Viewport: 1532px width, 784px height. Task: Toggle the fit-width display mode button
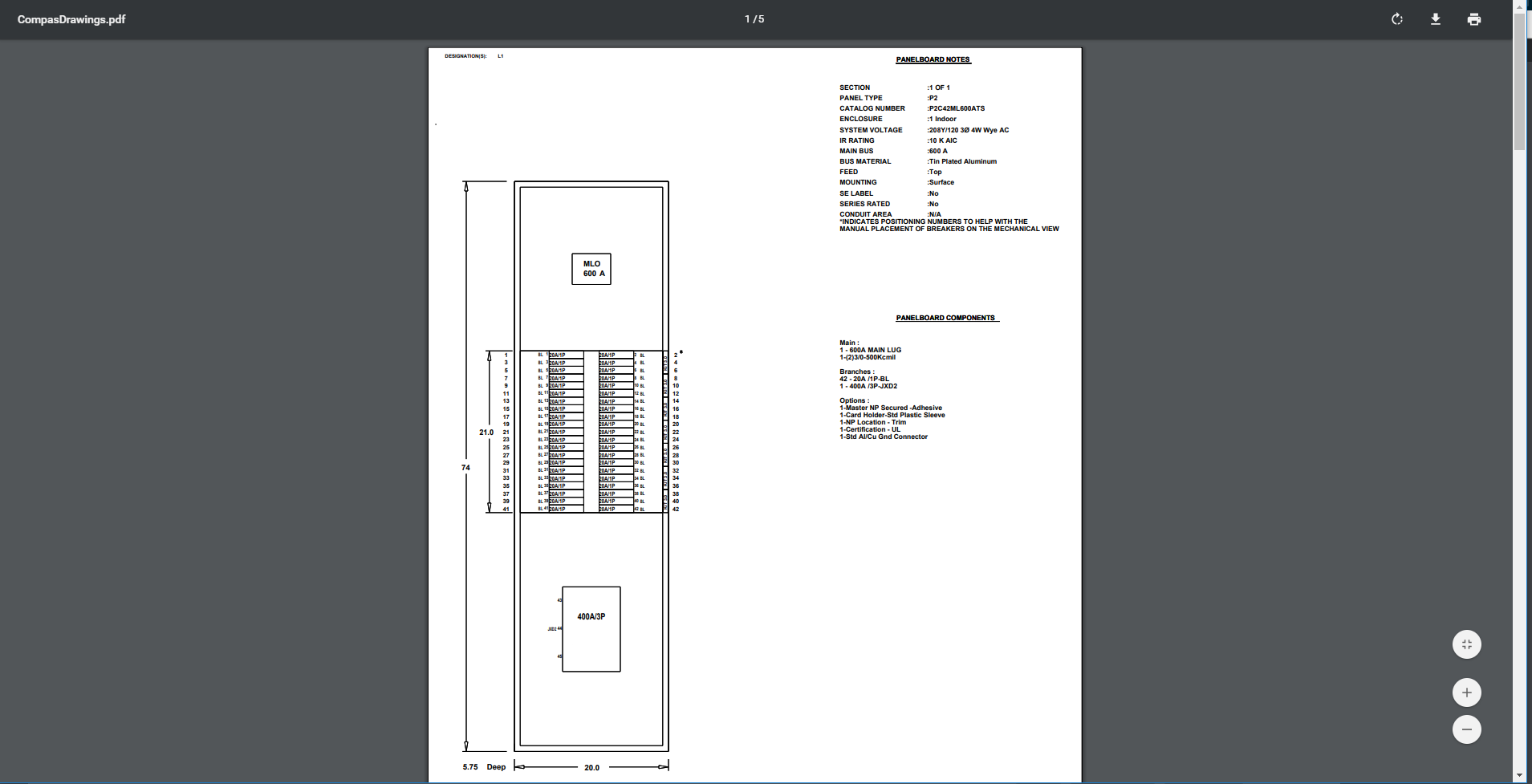1465,644
